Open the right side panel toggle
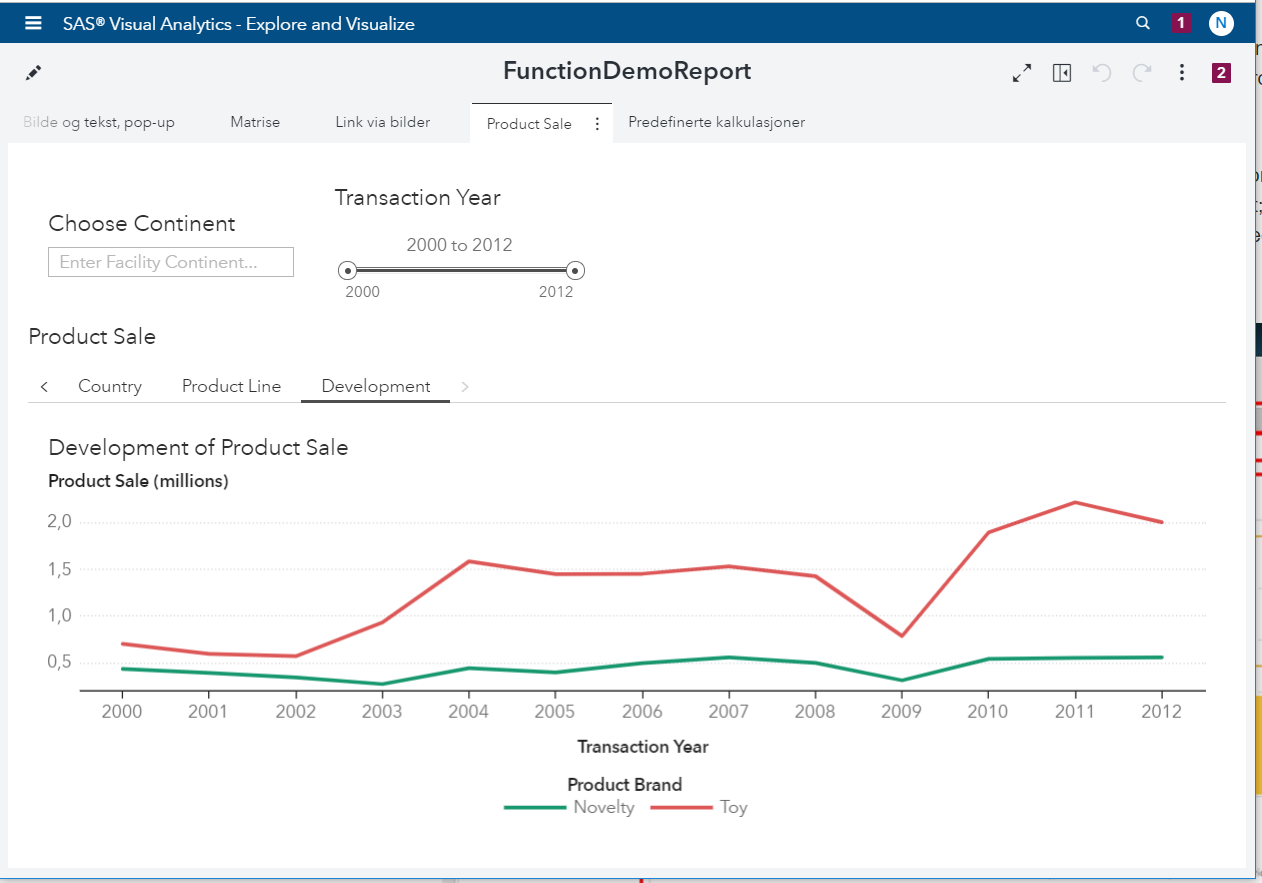The width and height of the screenshot is (1262, 883). point(1061,72)
